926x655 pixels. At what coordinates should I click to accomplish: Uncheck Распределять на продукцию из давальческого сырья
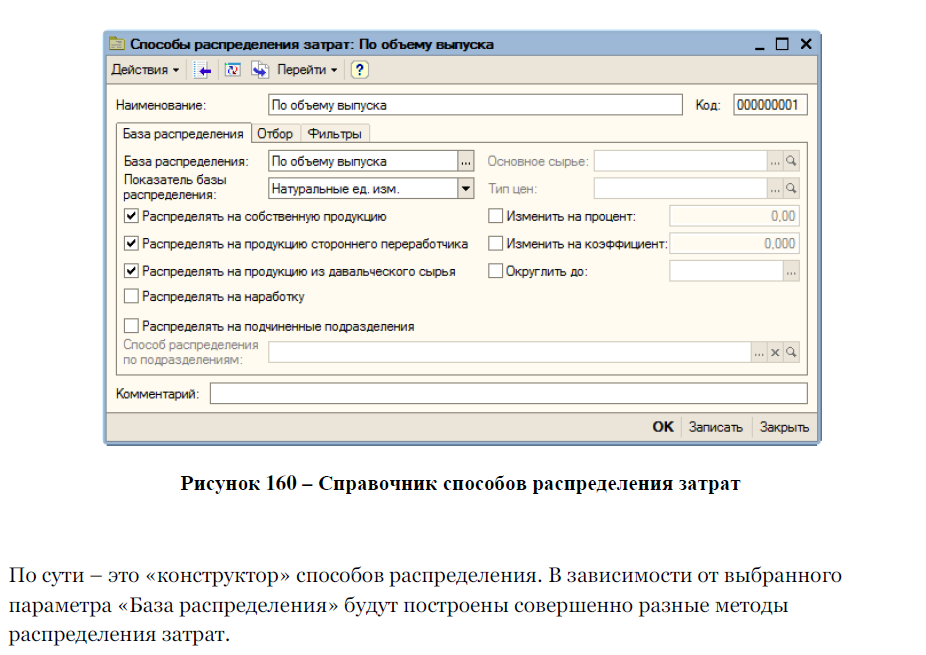[x=131, y=271]
